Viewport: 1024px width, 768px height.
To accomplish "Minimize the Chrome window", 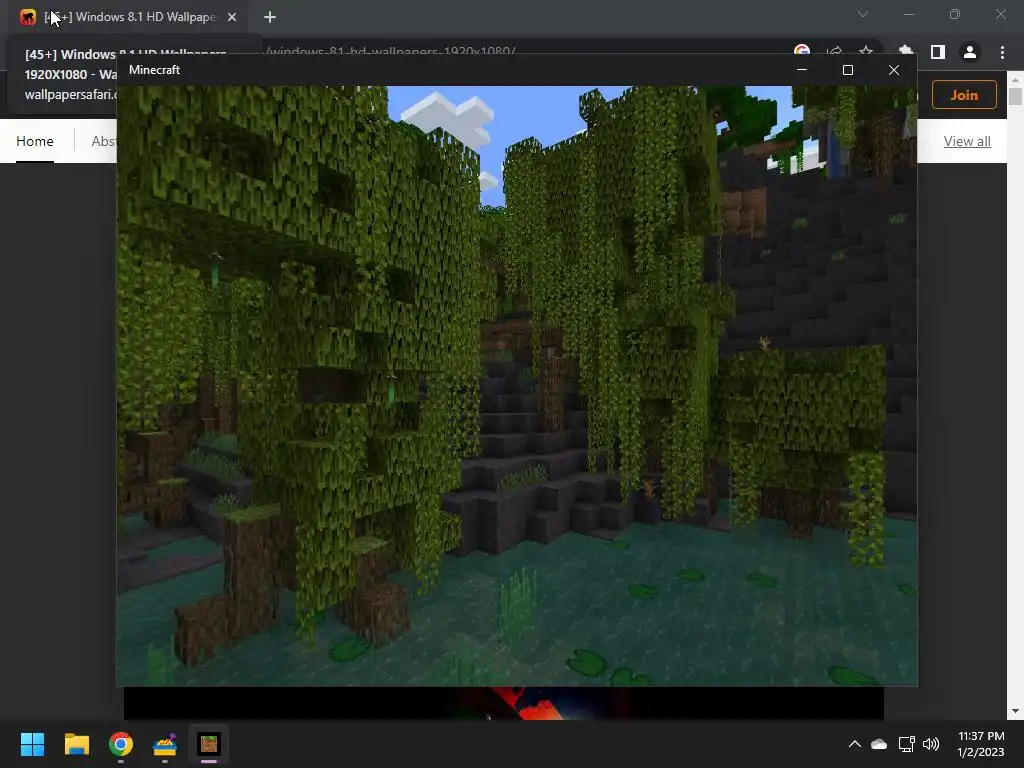I will coord(908,14).
